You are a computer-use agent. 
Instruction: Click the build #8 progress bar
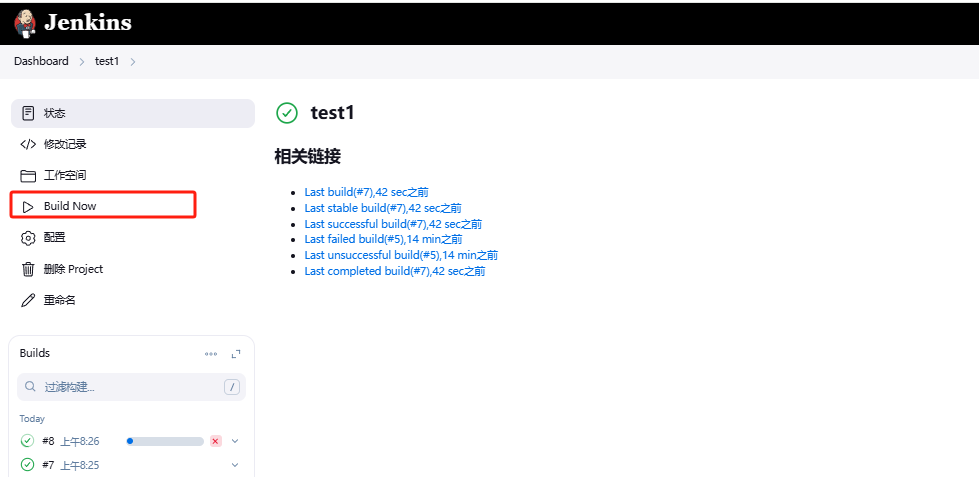point(165,441)
